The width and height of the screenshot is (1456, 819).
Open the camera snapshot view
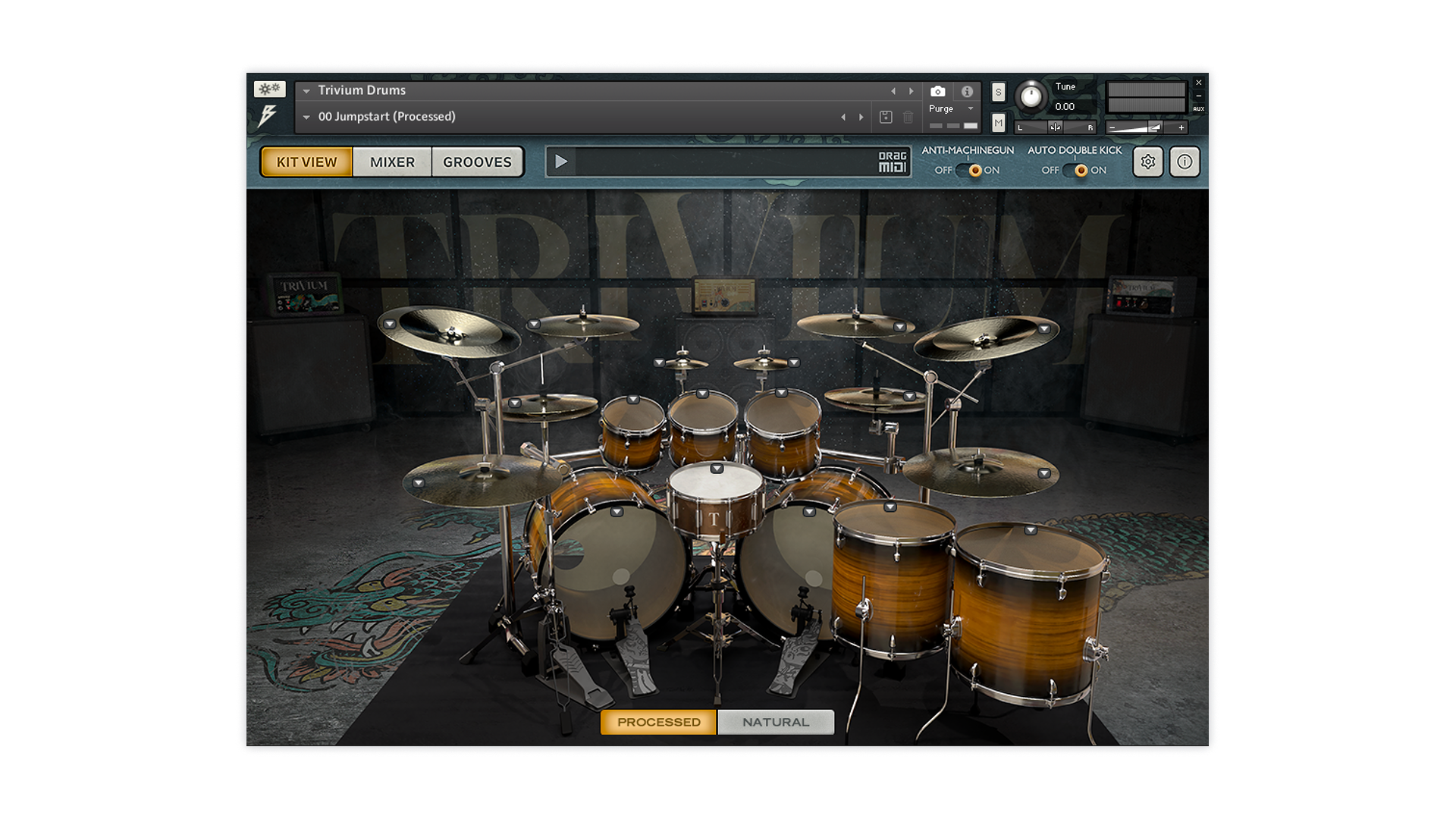tap(937, 91)
